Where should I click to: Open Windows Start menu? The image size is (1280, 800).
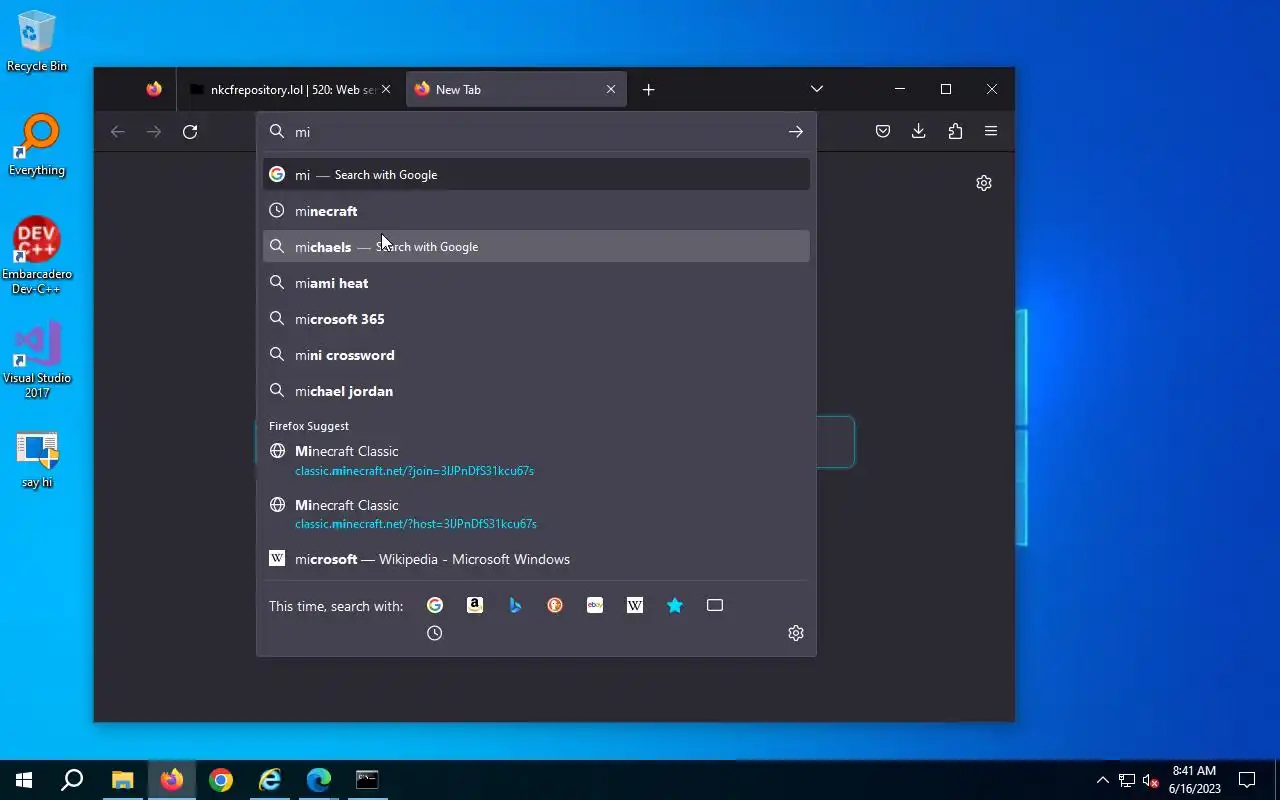24,780
